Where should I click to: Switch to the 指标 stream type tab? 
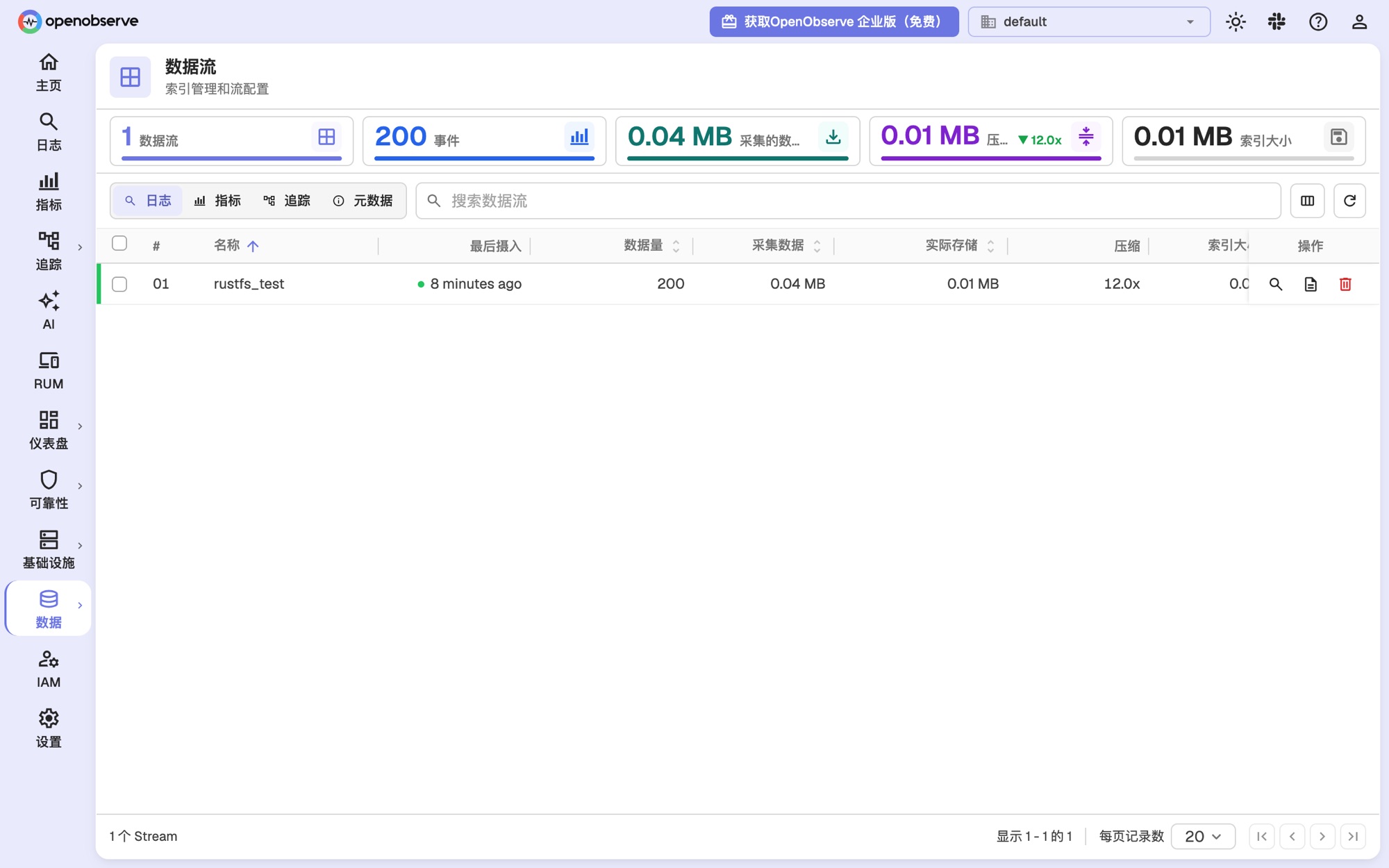(x=217, y=201)
